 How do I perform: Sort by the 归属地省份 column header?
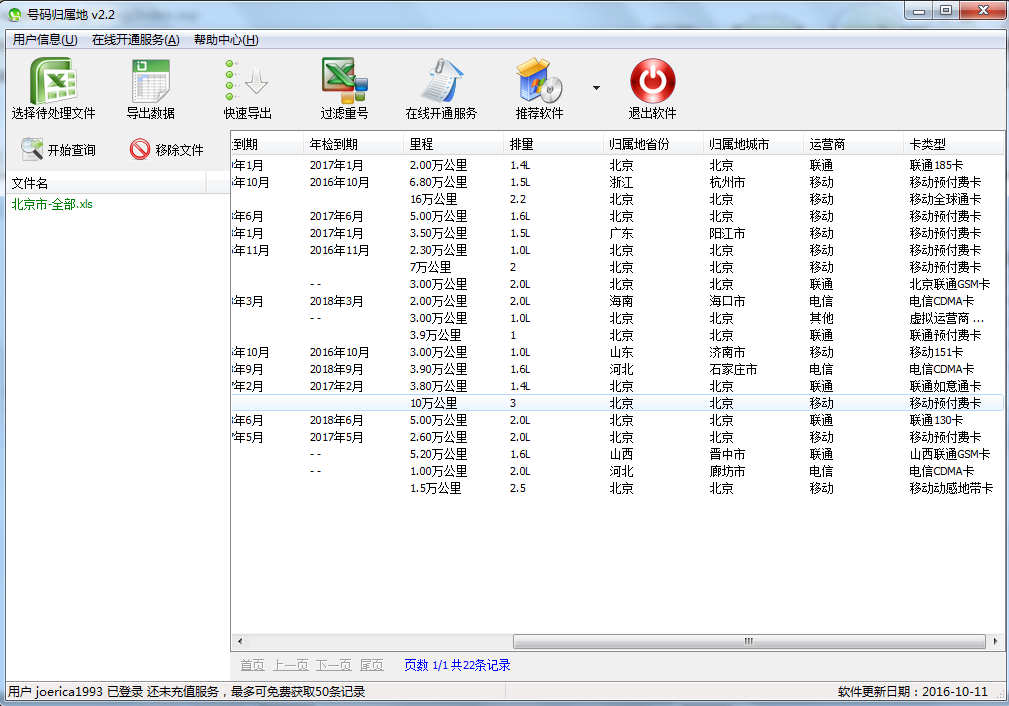coord(639,144)
